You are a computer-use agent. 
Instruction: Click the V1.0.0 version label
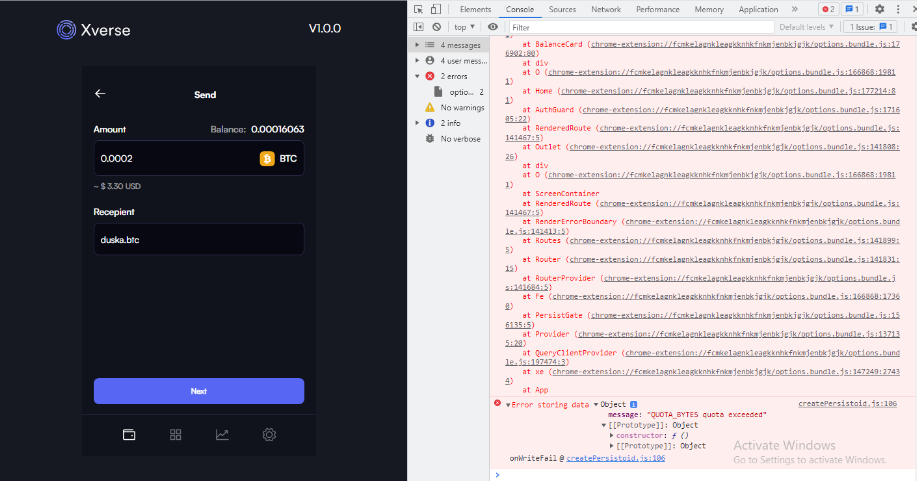tap(325, 28)
